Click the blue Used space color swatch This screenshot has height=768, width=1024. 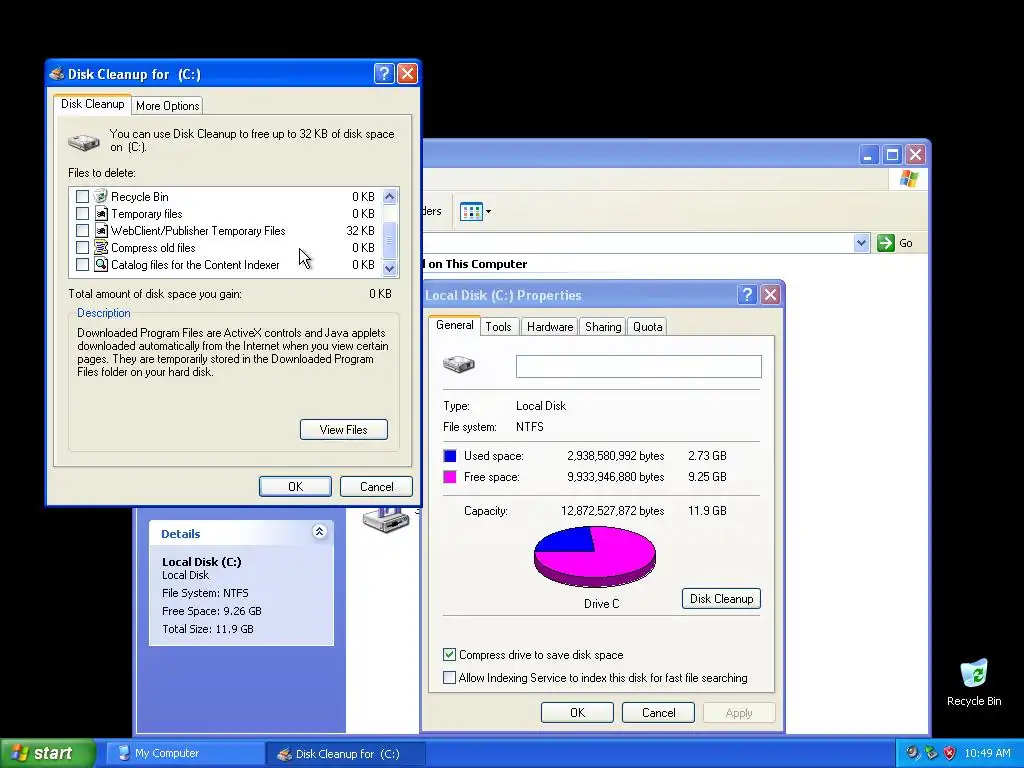450,456
